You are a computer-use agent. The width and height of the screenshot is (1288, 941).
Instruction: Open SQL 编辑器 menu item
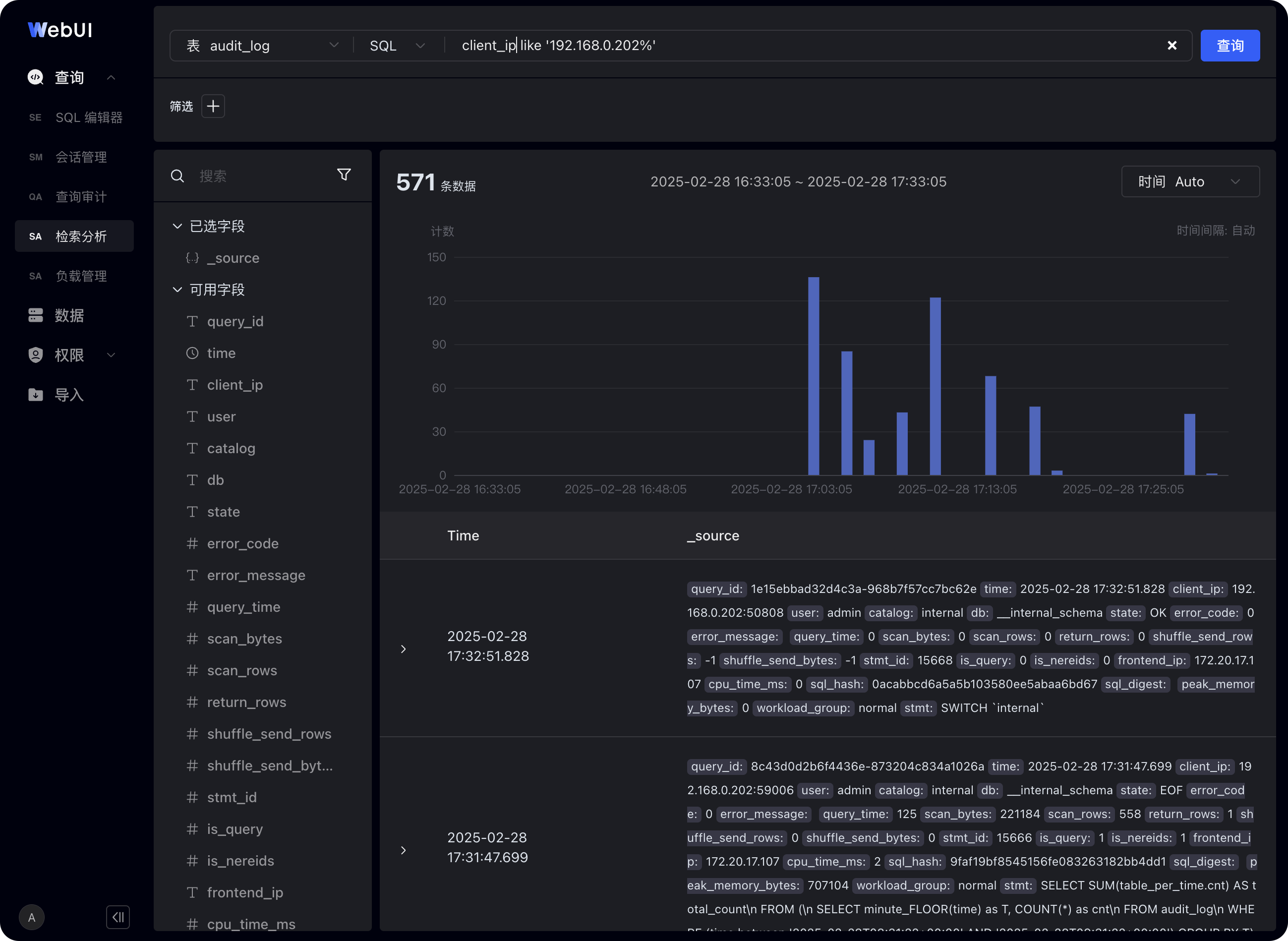[74, 118]
